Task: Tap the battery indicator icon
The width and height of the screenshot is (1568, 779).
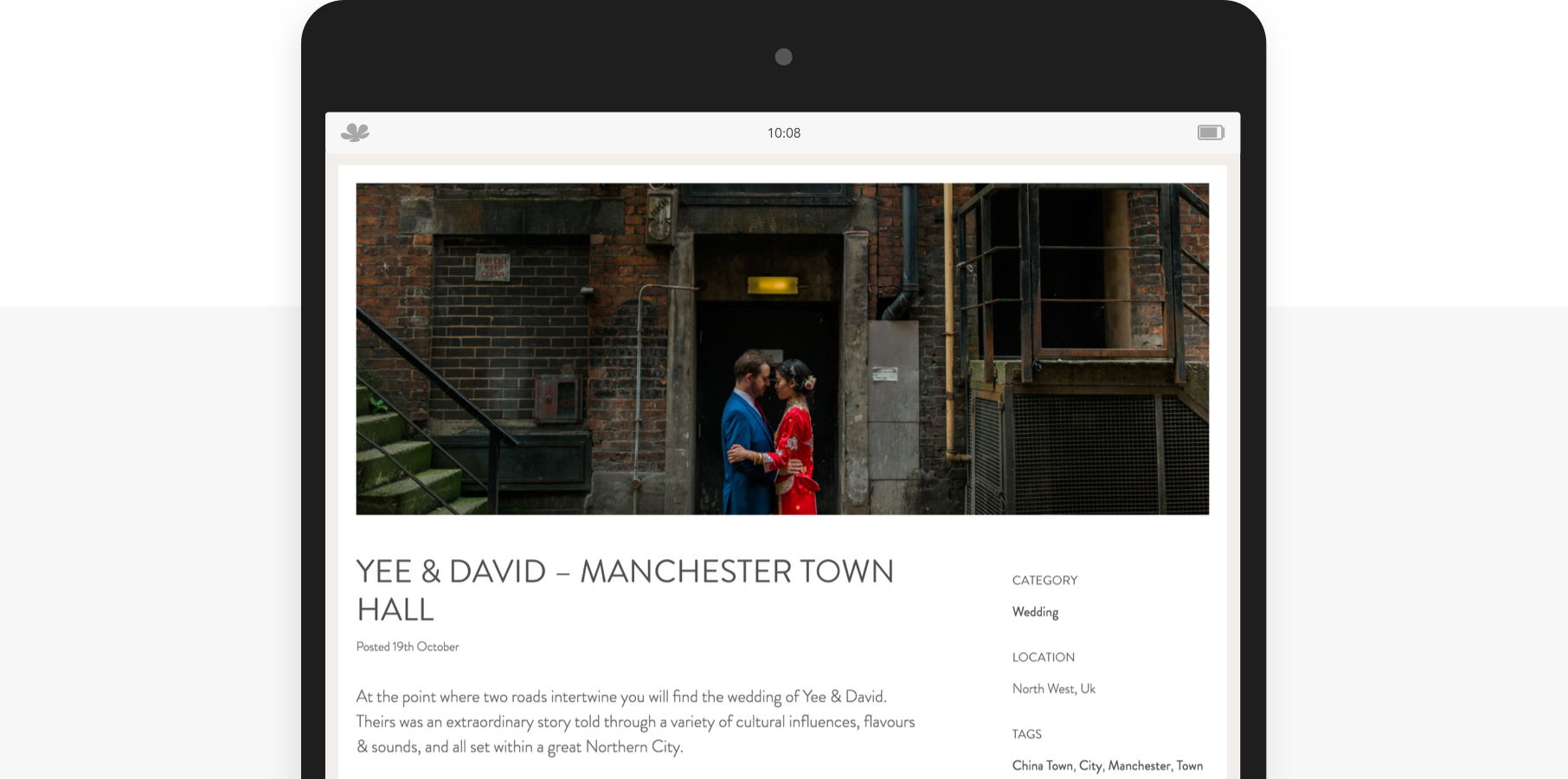Action: pyautogui.click(x=1211, y=132)
